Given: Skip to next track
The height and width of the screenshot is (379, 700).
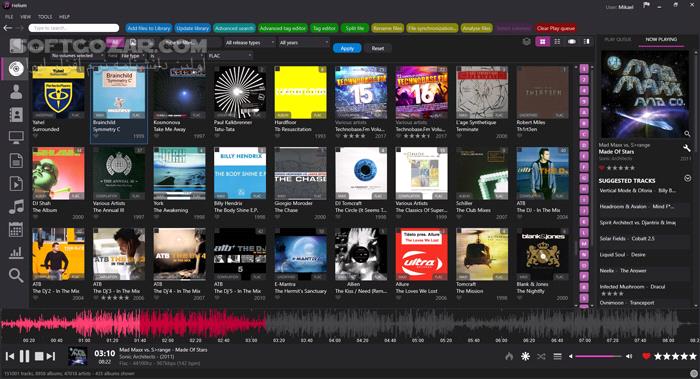Looking at the screenshot, I should 51,356.
